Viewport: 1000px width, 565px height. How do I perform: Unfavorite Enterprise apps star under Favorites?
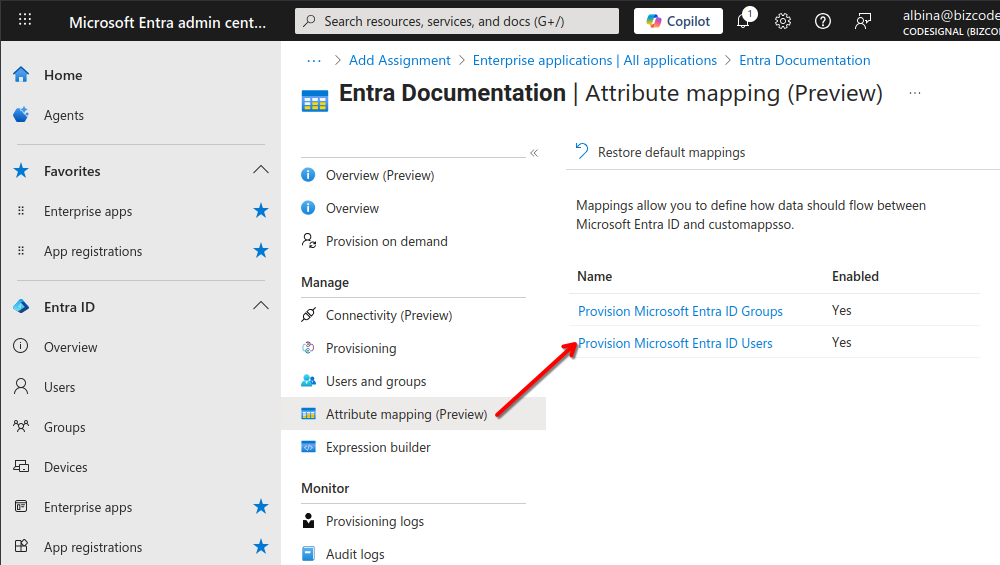click(x=261, y=211)
